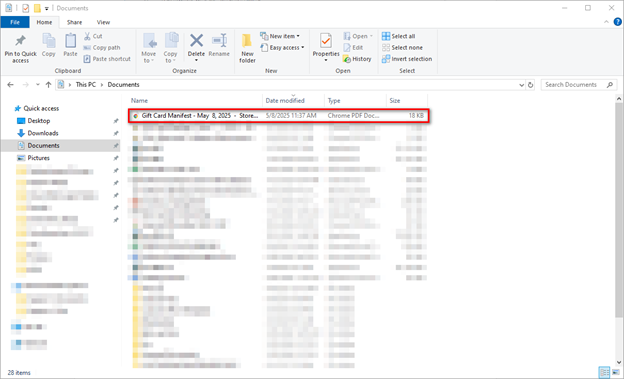
Task: Click Select all in ribbon
Action: tap(398, 36)
